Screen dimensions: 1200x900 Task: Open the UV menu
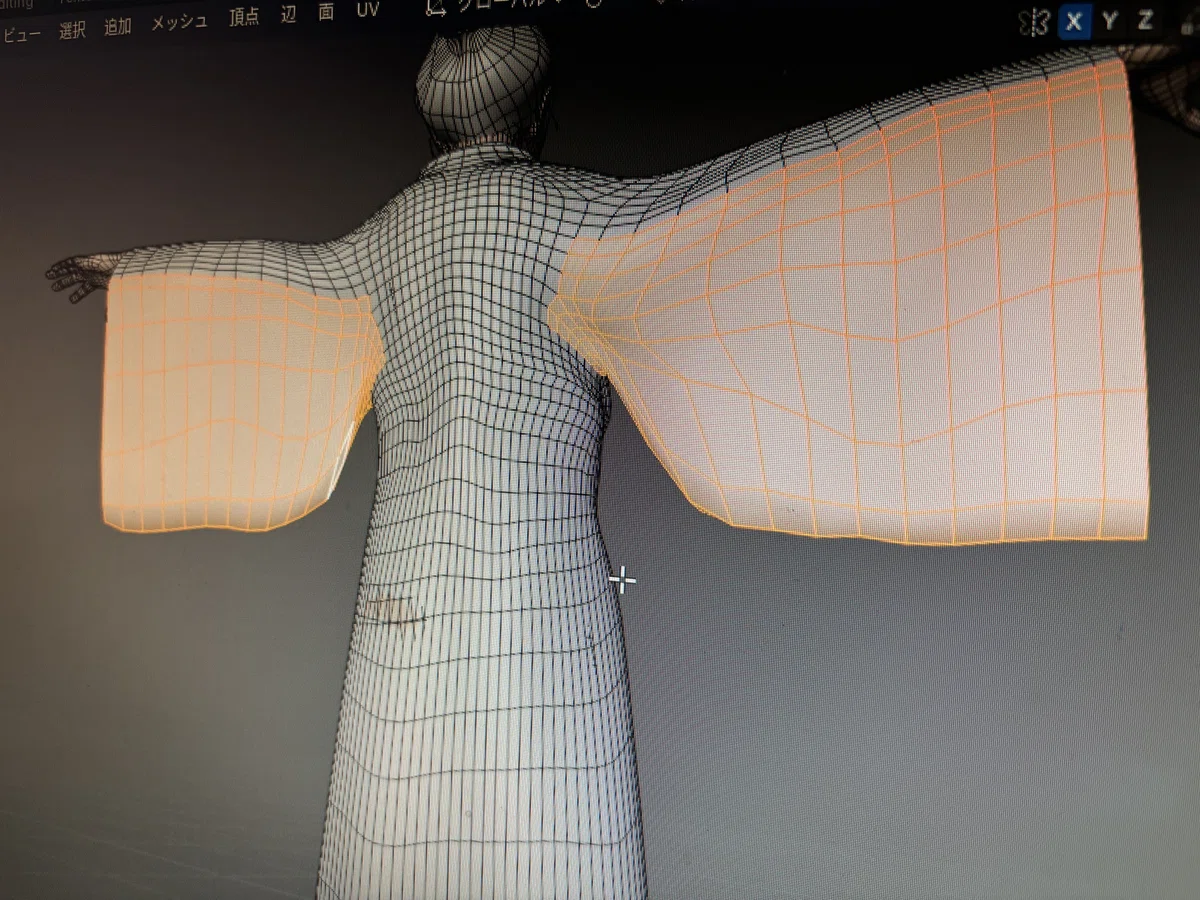(x=367, y=11)
